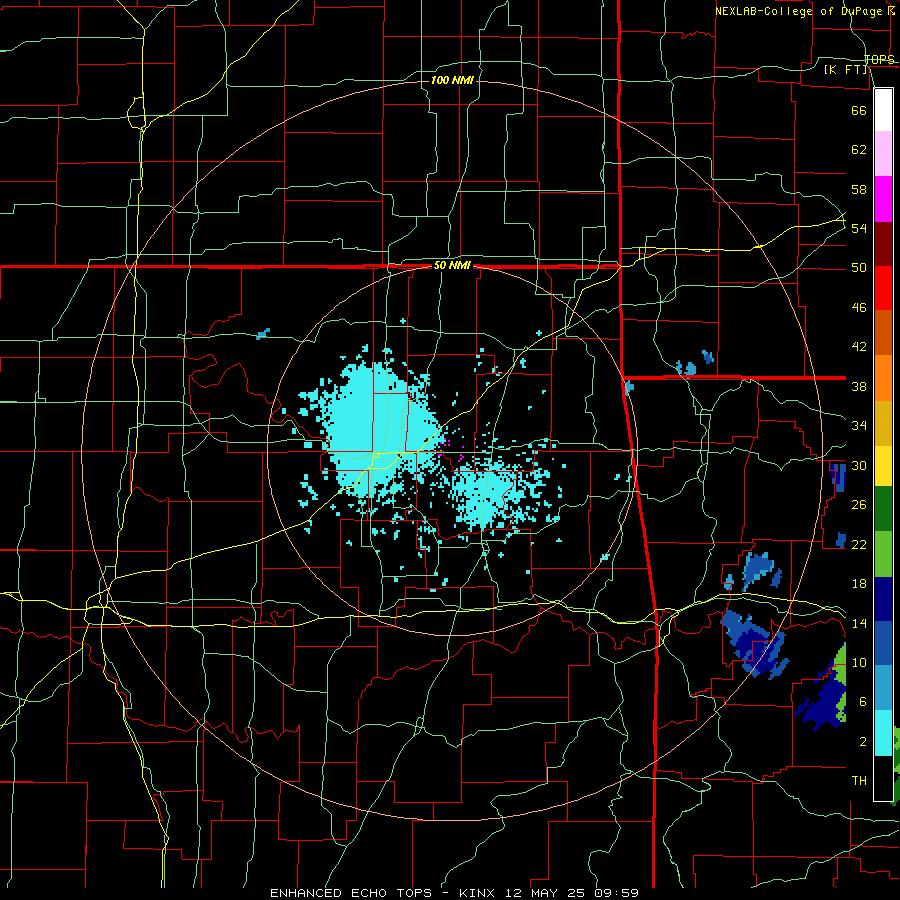Image resolution: width=900 pixels, height=900 pixels.
Task: Click the '6' legend value
Action: [x=863, y=702]
